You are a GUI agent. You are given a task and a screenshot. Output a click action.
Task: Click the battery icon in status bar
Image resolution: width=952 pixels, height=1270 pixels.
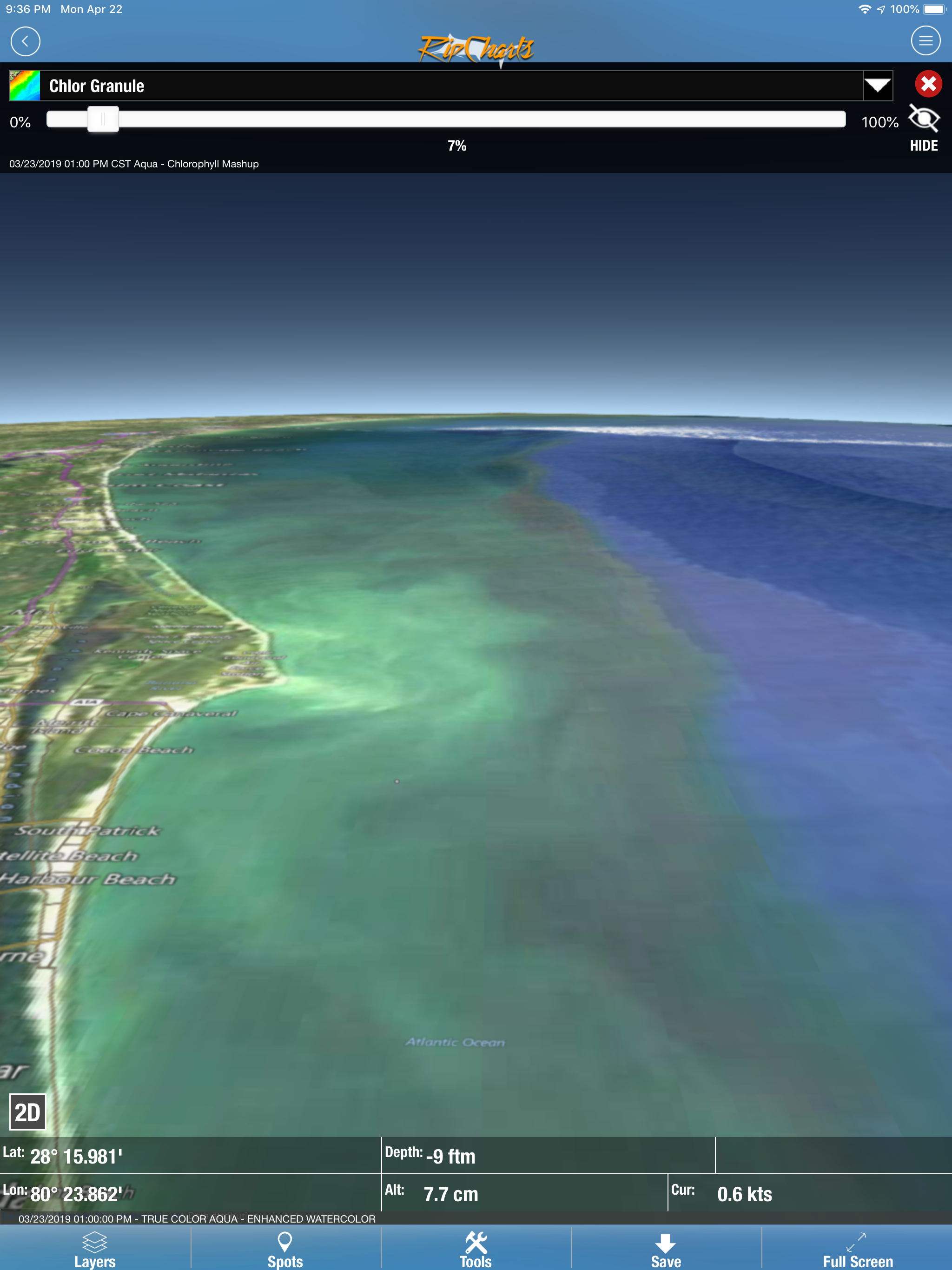click(934, 9)
